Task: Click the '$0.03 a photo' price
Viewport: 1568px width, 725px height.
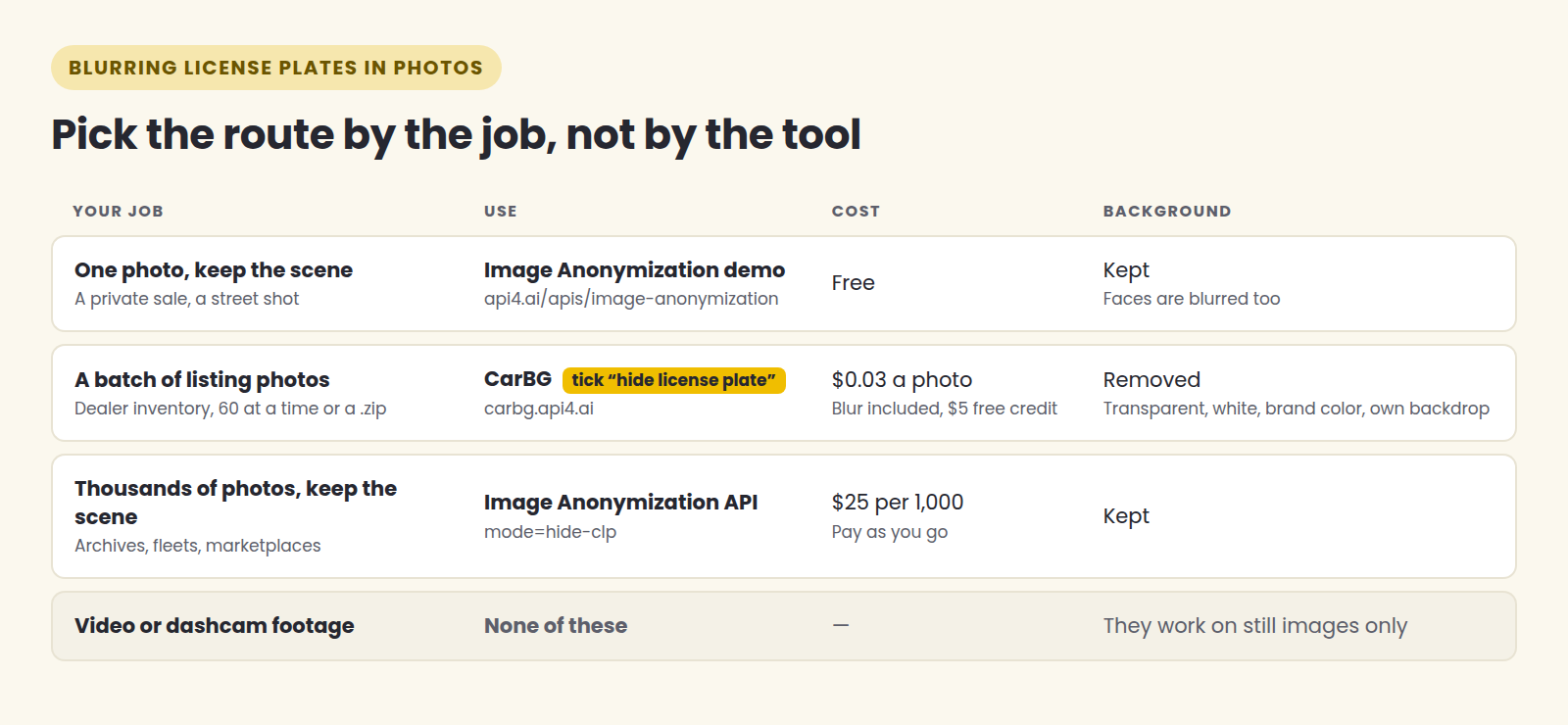Action: (902, 379)
